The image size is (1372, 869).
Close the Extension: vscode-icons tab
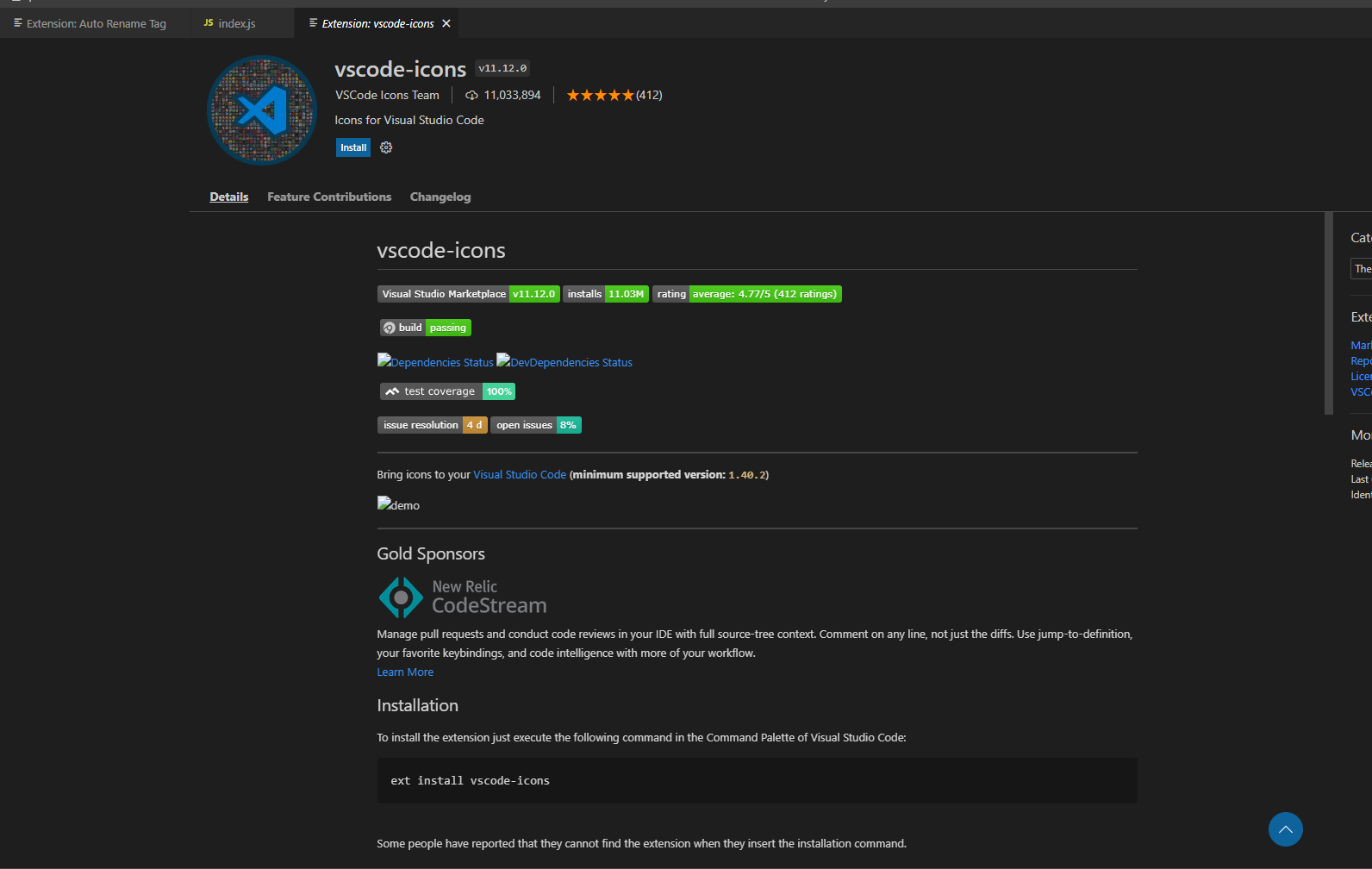coord(446,23)
